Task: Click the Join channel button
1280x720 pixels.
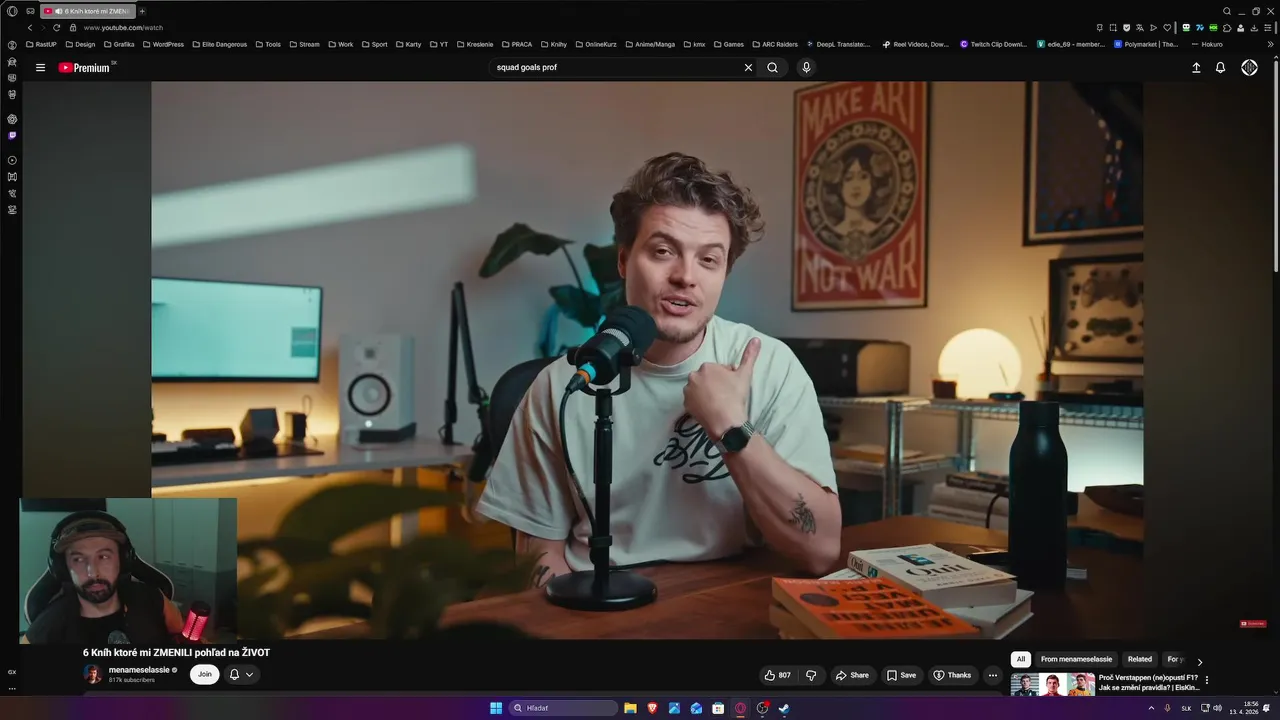Action: tap(205, 675)
